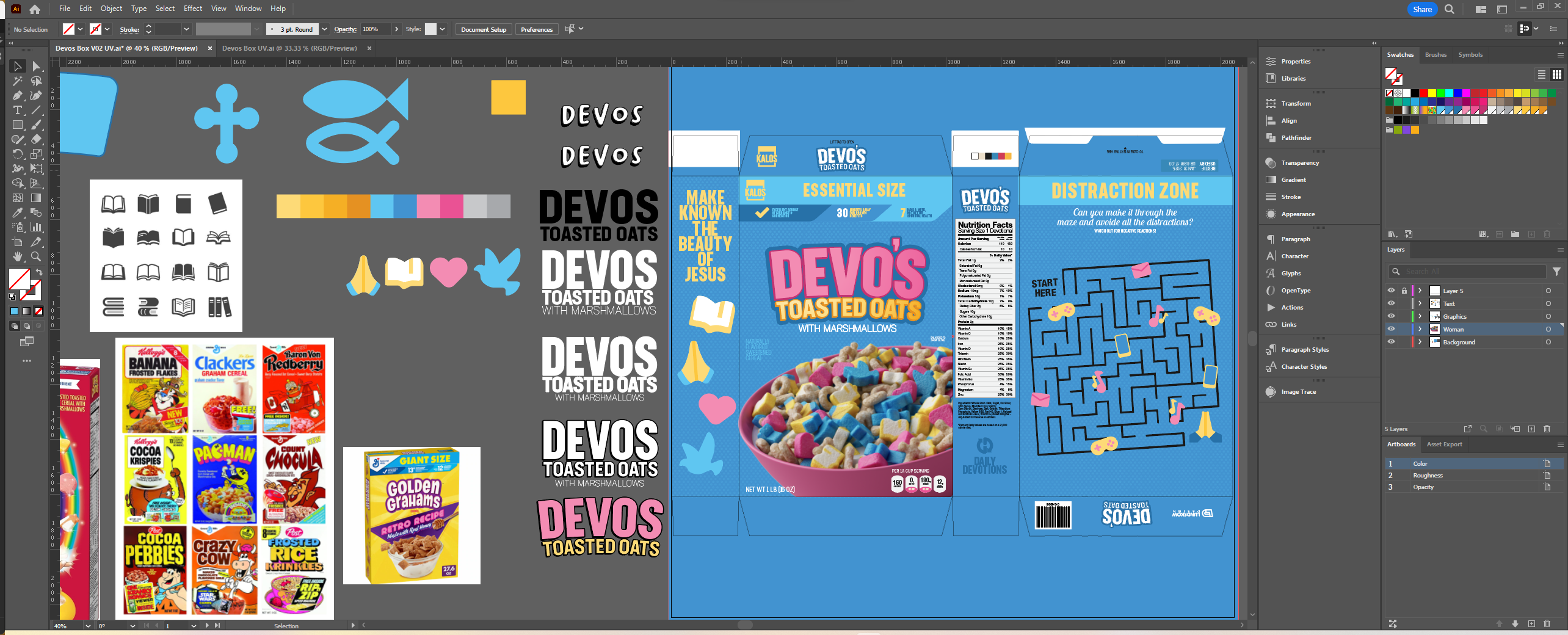
Task: Click the Share button
Action: pos(1422,9)
